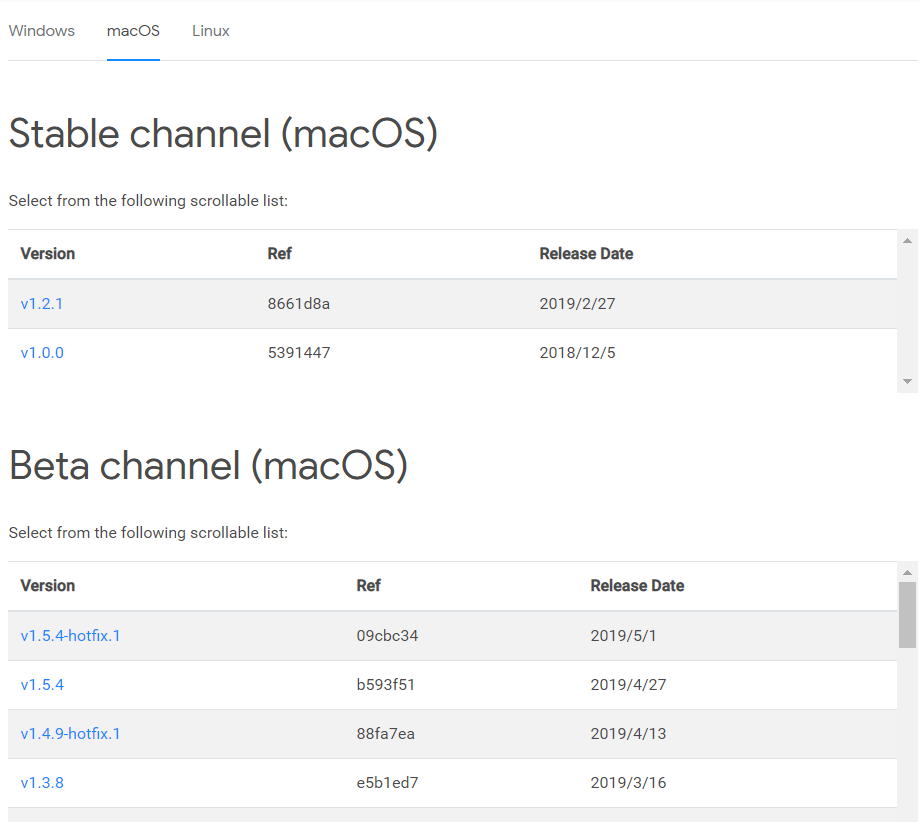The image size is (921, 822).
Task: Select ref 09cbc34 text
Action: (x=387, y=636)
